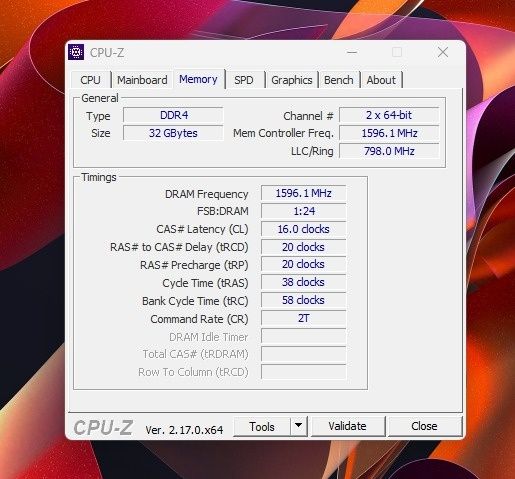Click the Channel # label
Screen dimensions: 515x479
coord(308,116)
